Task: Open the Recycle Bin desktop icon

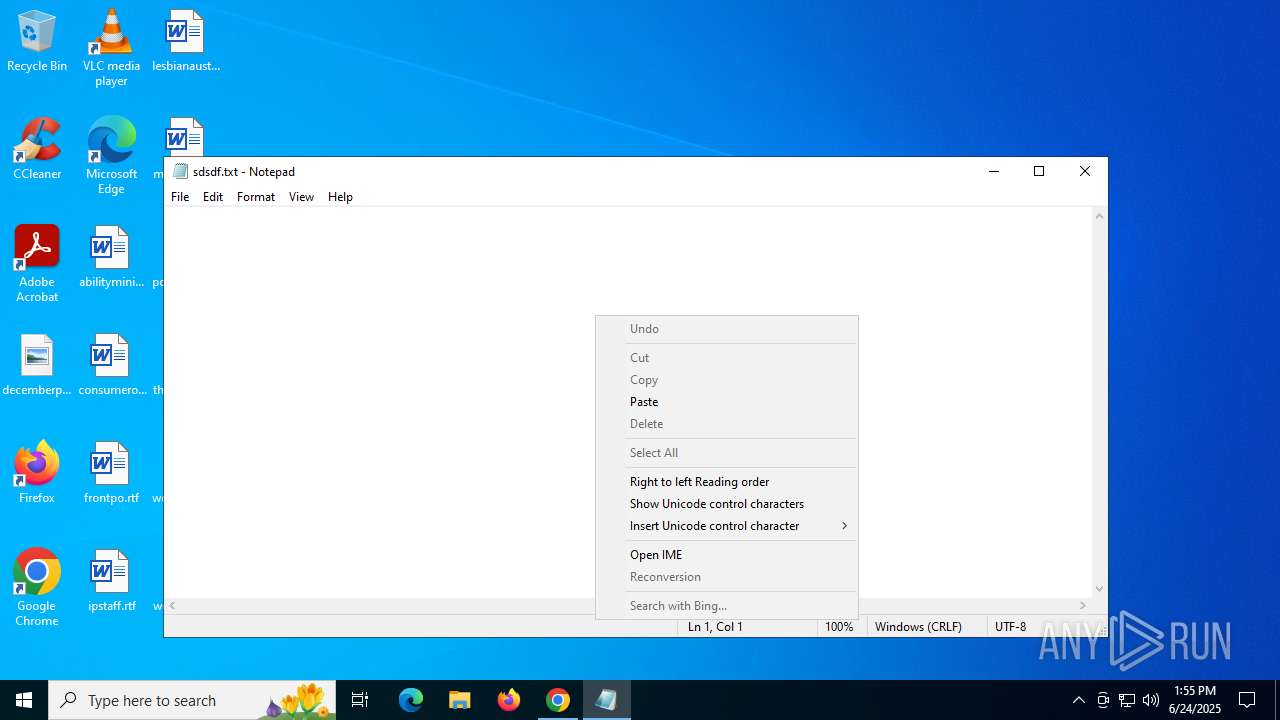Action: [x=37, y=41]
